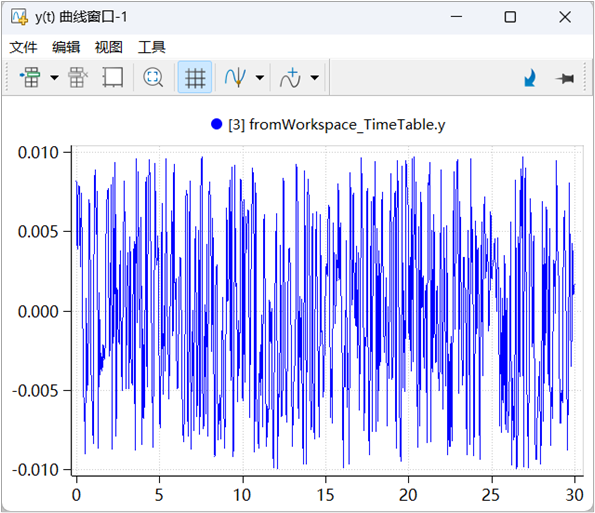Open the 文件 menu
The width and height of the screenshot is (595, 513).
[23, 47]
